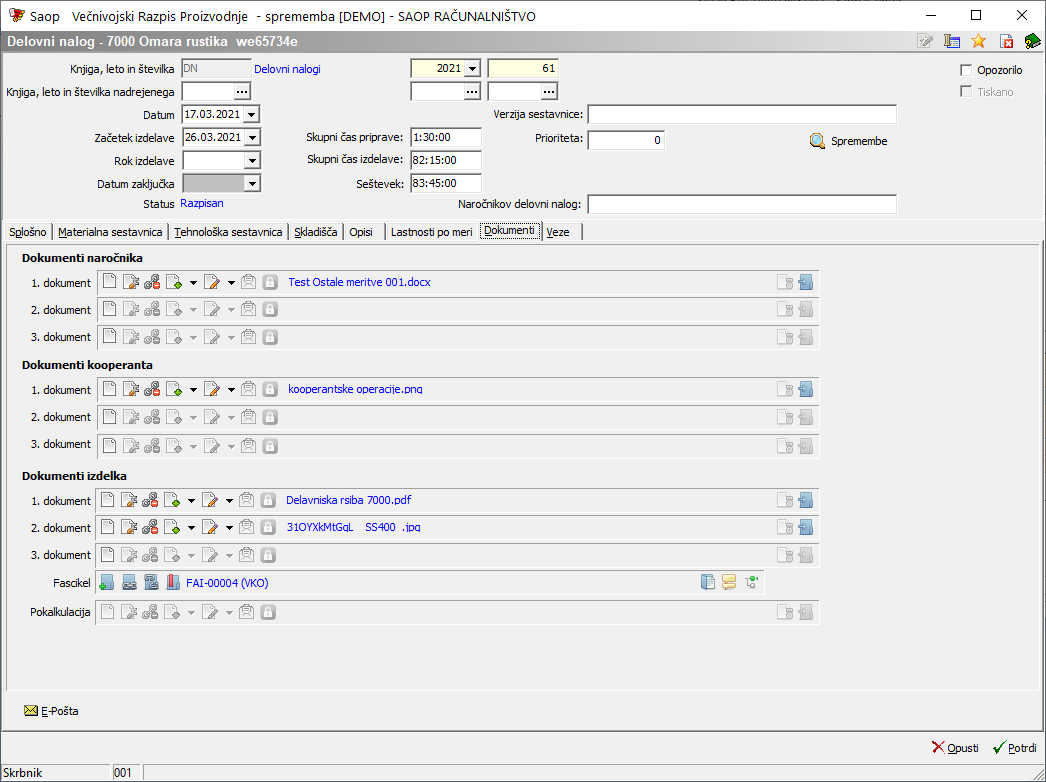Click the favorites star icon
Viewport: 1046px width, 782px height.
[978, 41]
